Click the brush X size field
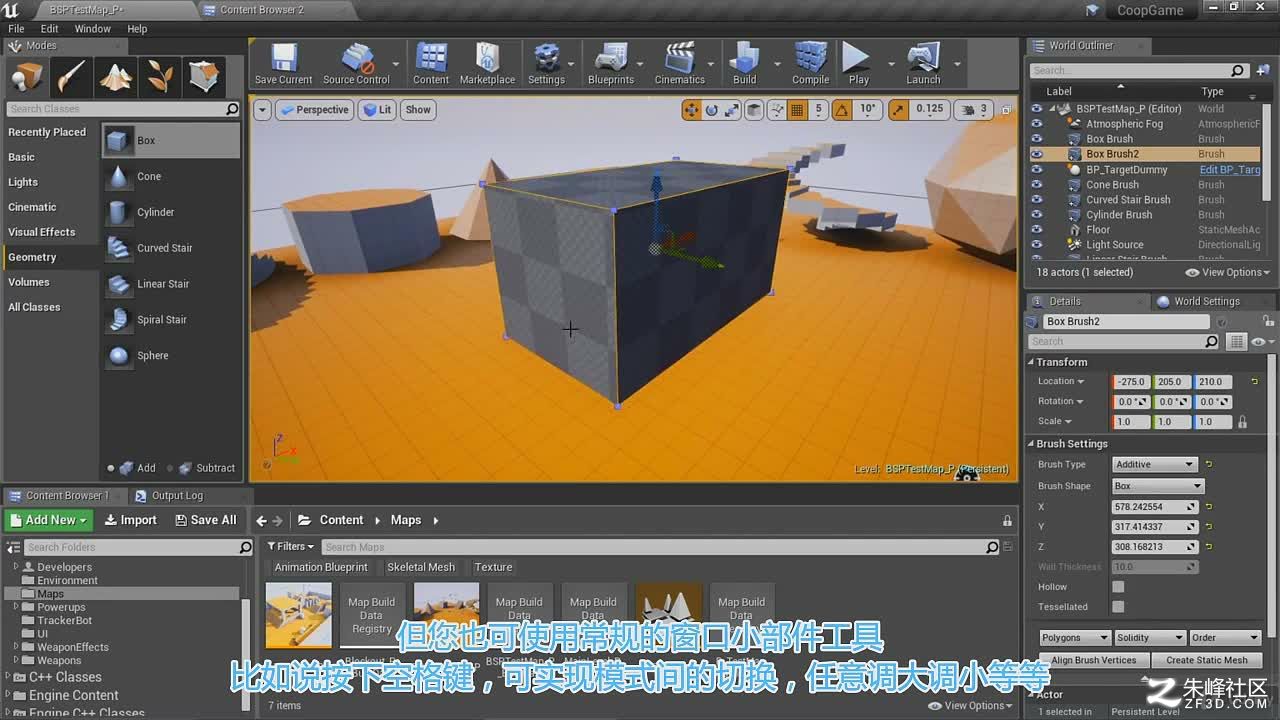1280x720 pixels. [1155, 507]
